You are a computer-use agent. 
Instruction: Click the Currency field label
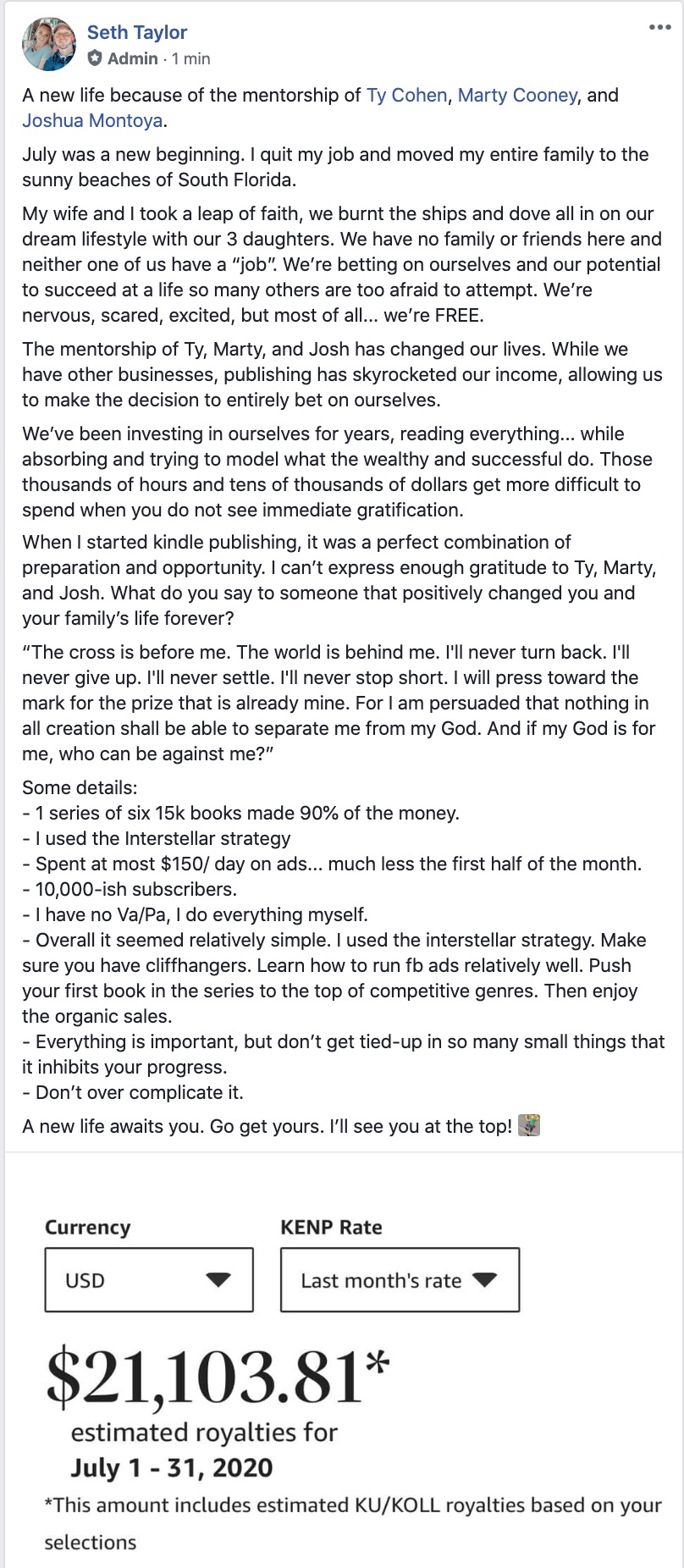(x=88, y=1228)
